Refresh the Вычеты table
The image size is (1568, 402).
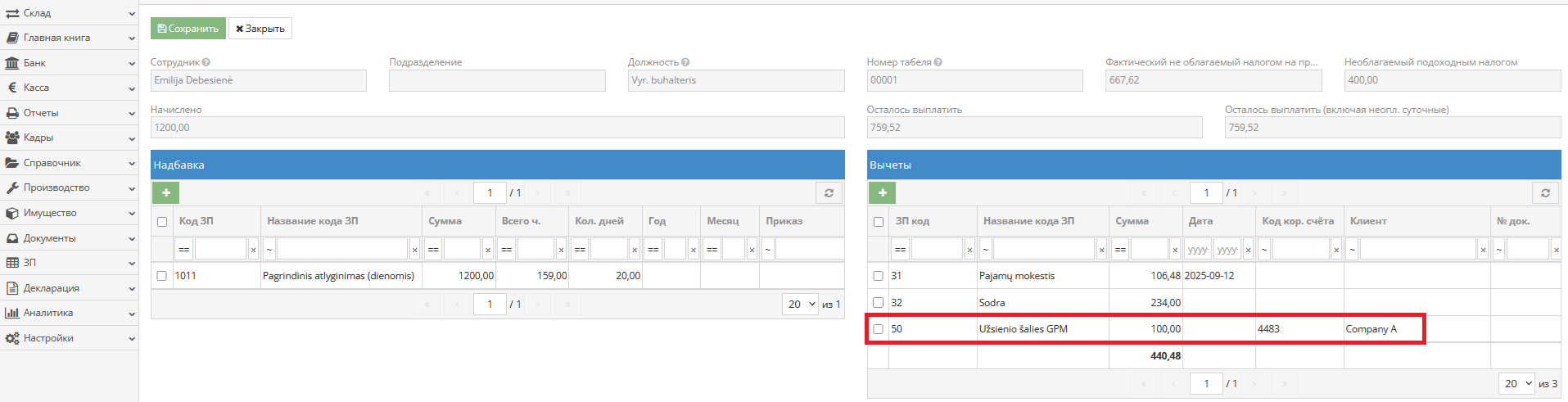pos(1545,192)
